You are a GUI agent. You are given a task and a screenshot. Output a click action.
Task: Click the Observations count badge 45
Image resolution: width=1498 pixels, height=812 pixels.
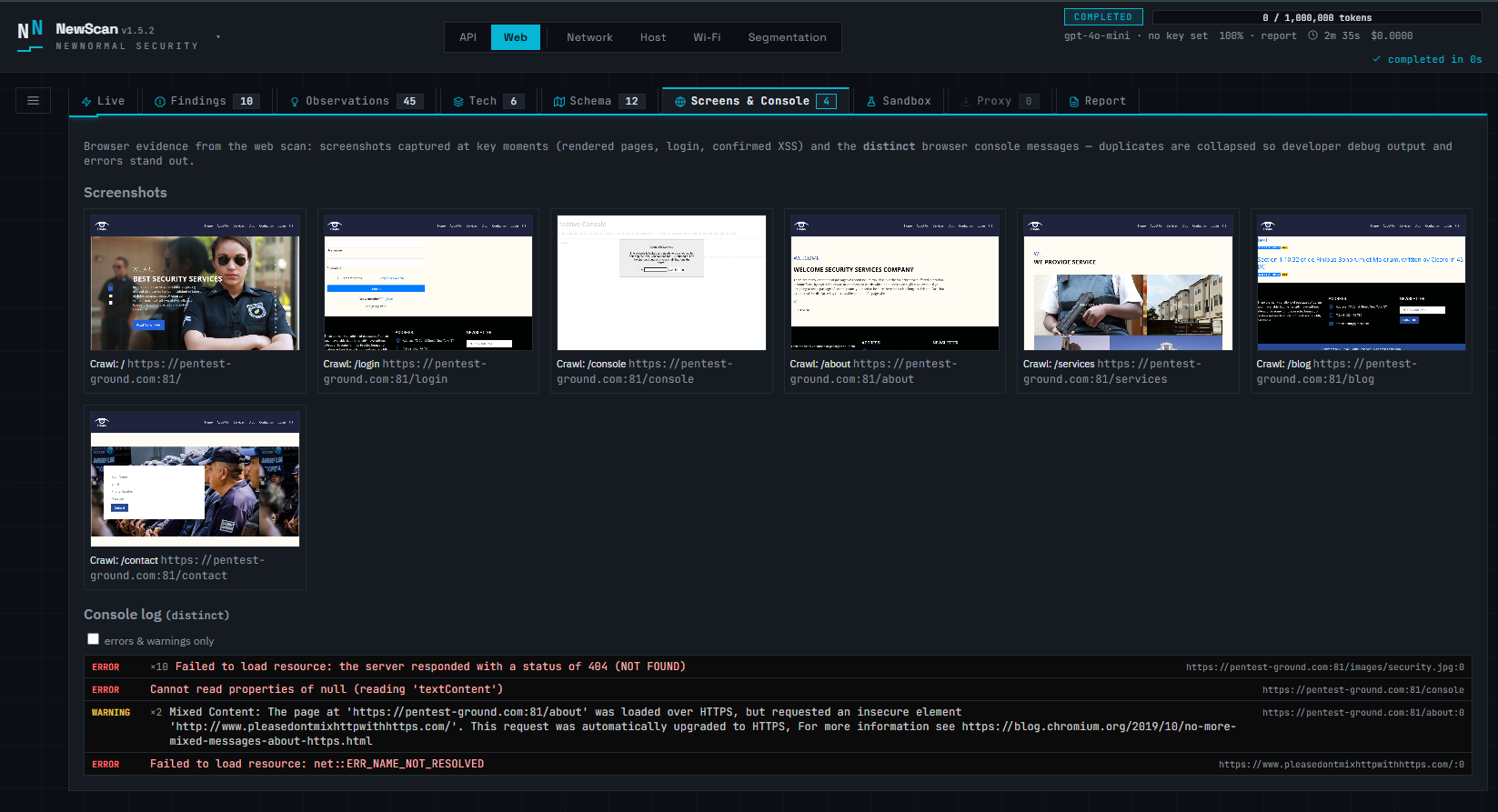pos(409,101)
